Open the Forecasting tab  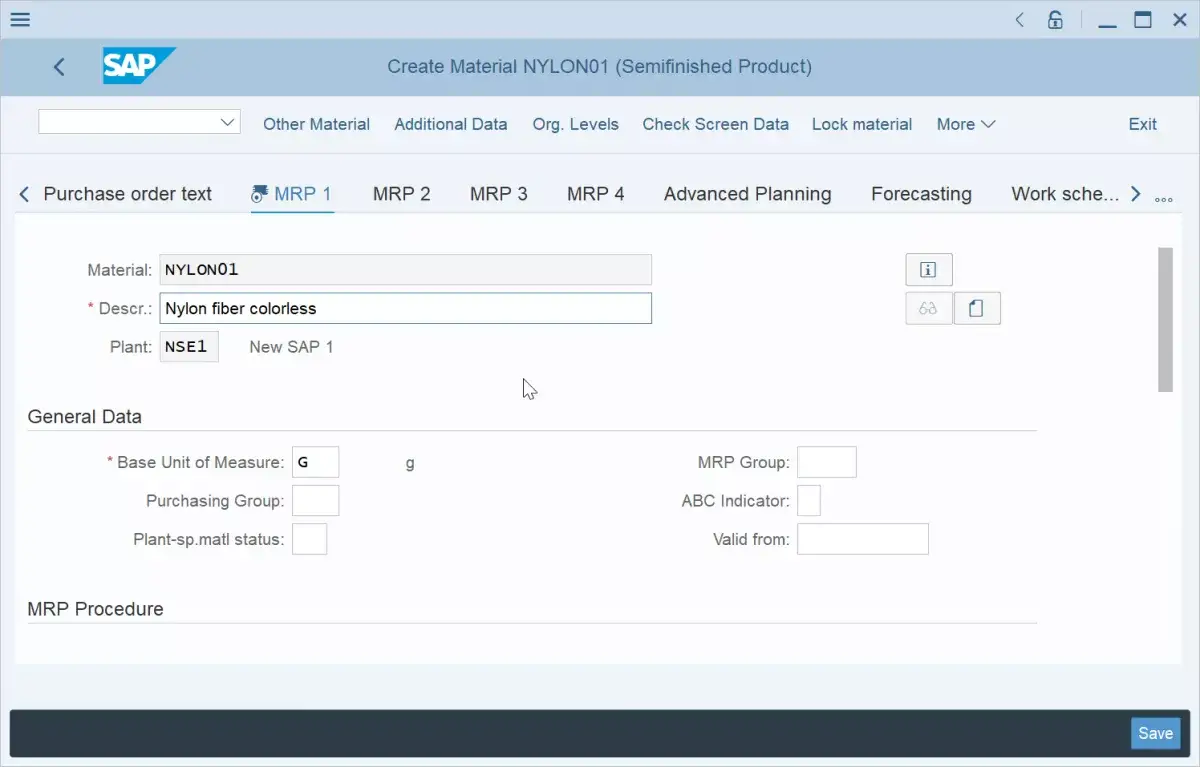921,194
